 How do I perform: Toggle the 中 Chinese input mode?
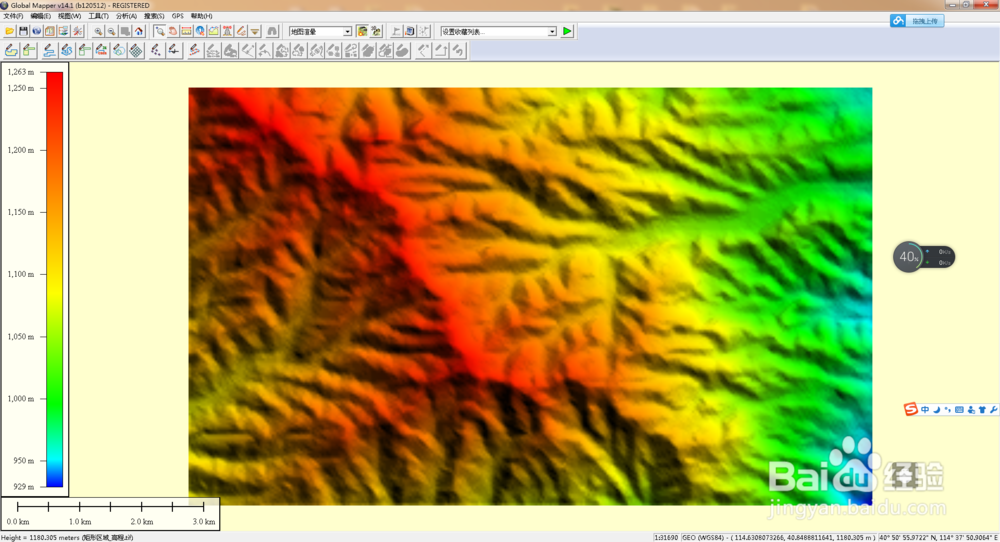point(925,409)
